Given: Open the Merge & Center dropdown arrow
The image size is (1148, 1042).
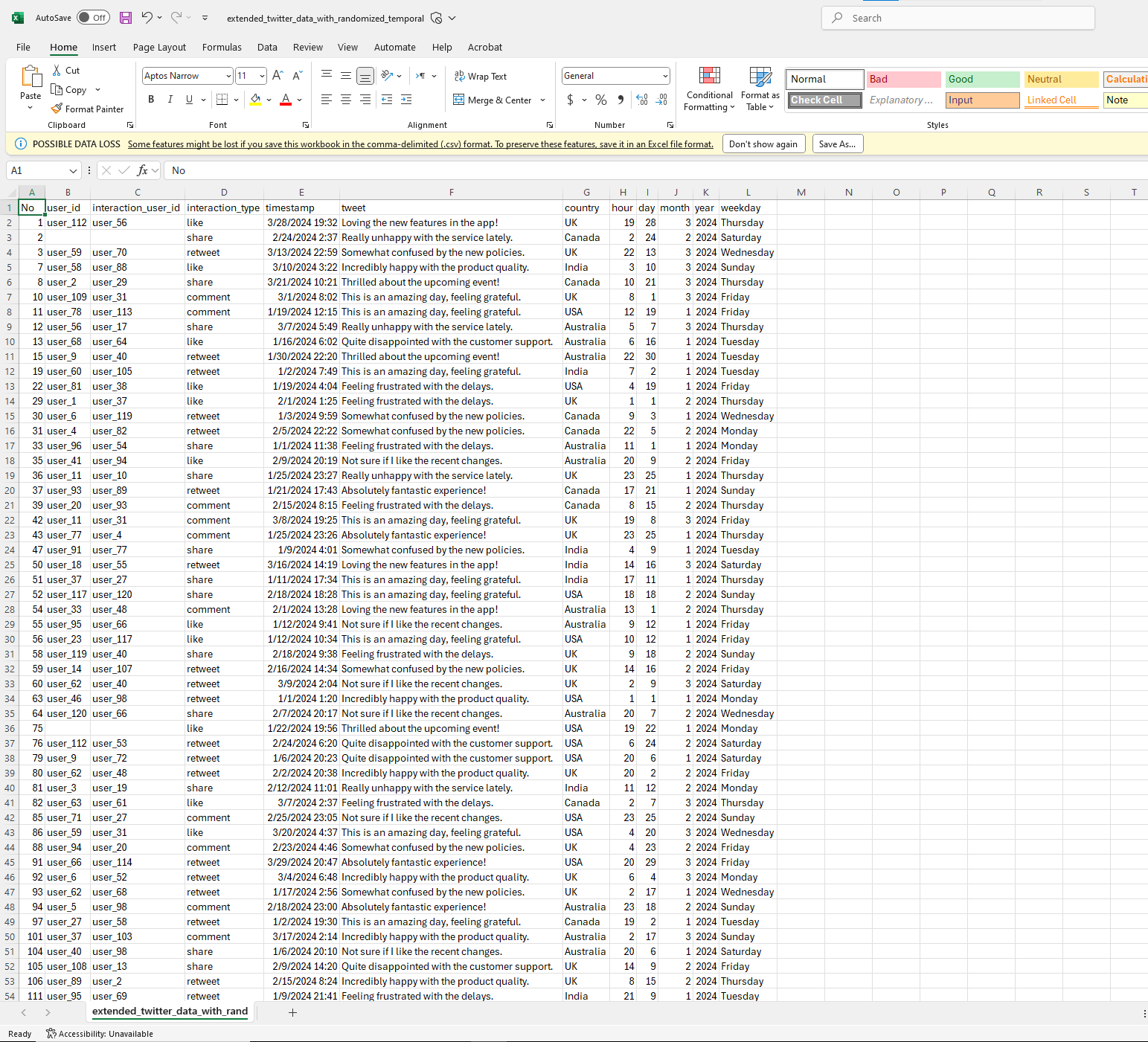Looking at the screenshot, I should pos(543,100).
